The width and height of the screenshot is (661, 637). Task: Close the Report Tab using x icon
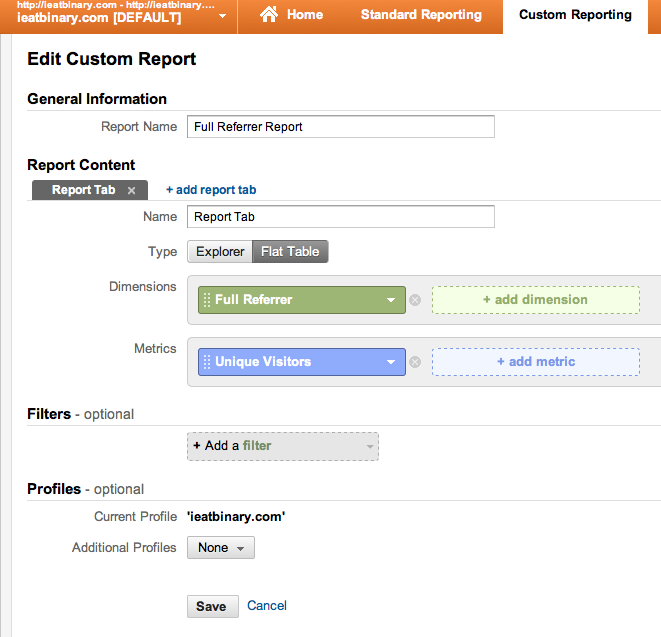(x=131, y=190)
